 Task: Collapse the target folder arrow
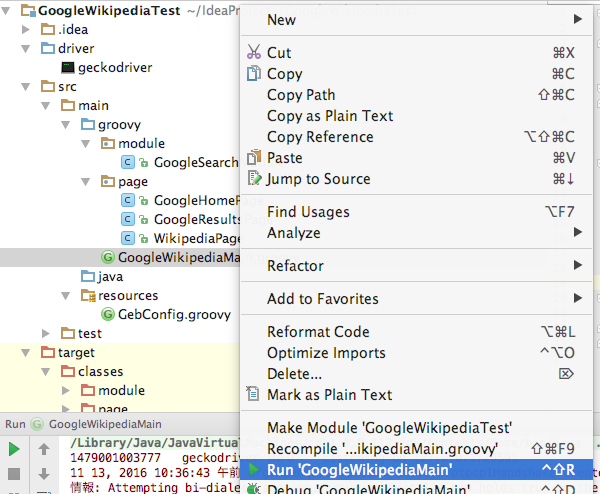(26, 352)
